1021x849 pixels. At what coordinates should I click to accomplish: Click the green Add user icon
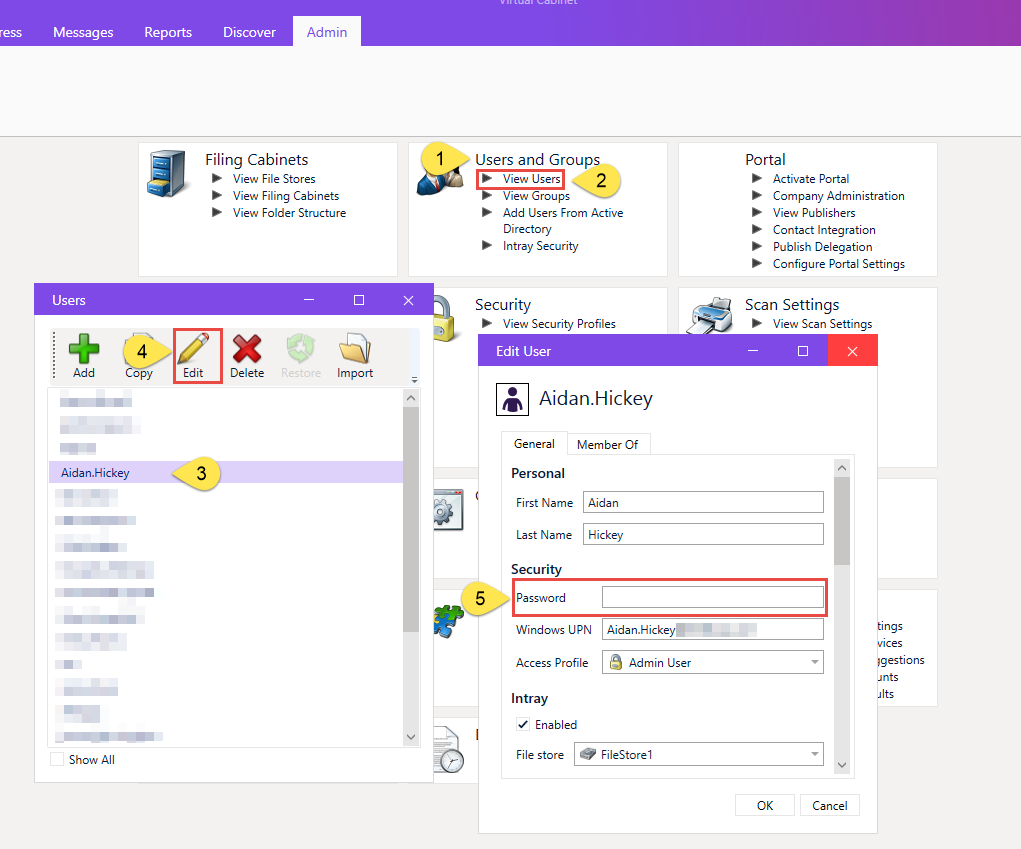(84, 348)
